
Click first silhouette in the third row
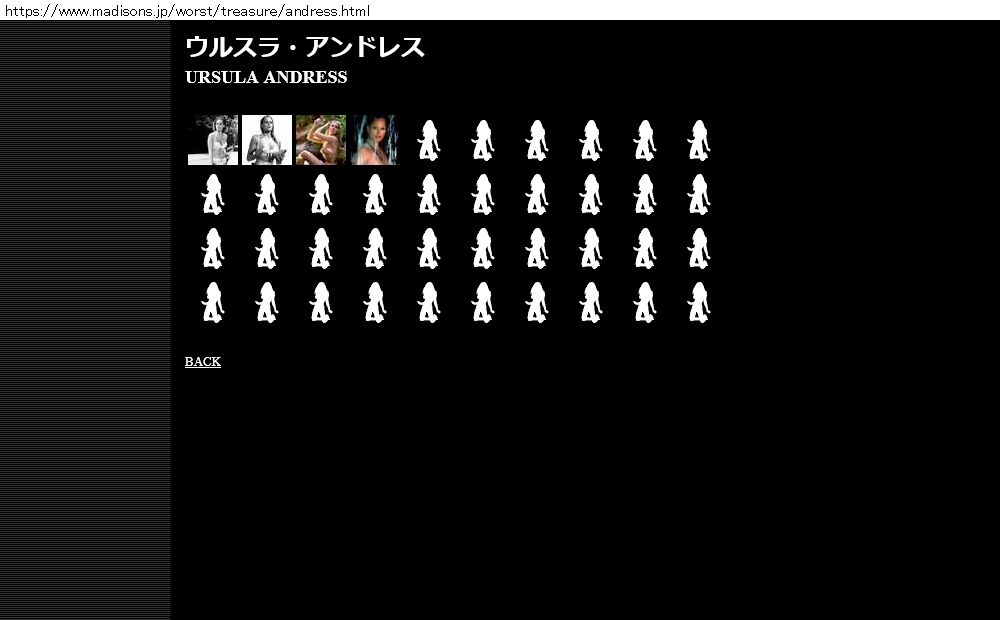(213, 249)
